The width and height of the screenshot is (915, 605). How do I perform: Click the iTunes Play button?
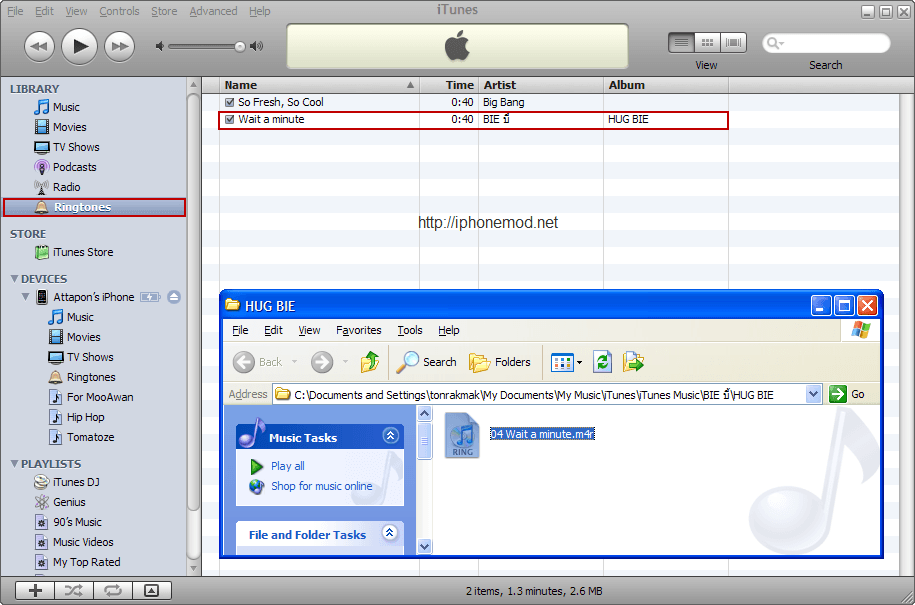coord(79,46)
